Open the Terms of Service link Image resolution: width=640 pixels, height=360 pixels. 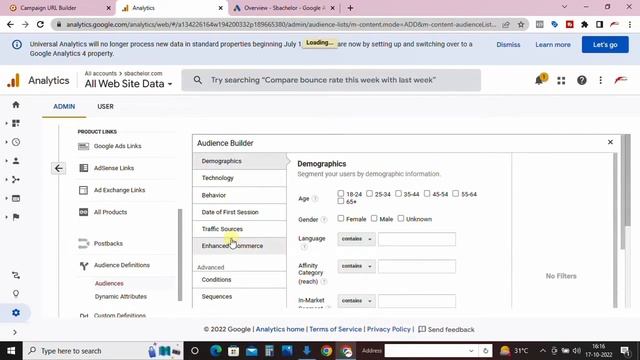click(x=336, y=329)
